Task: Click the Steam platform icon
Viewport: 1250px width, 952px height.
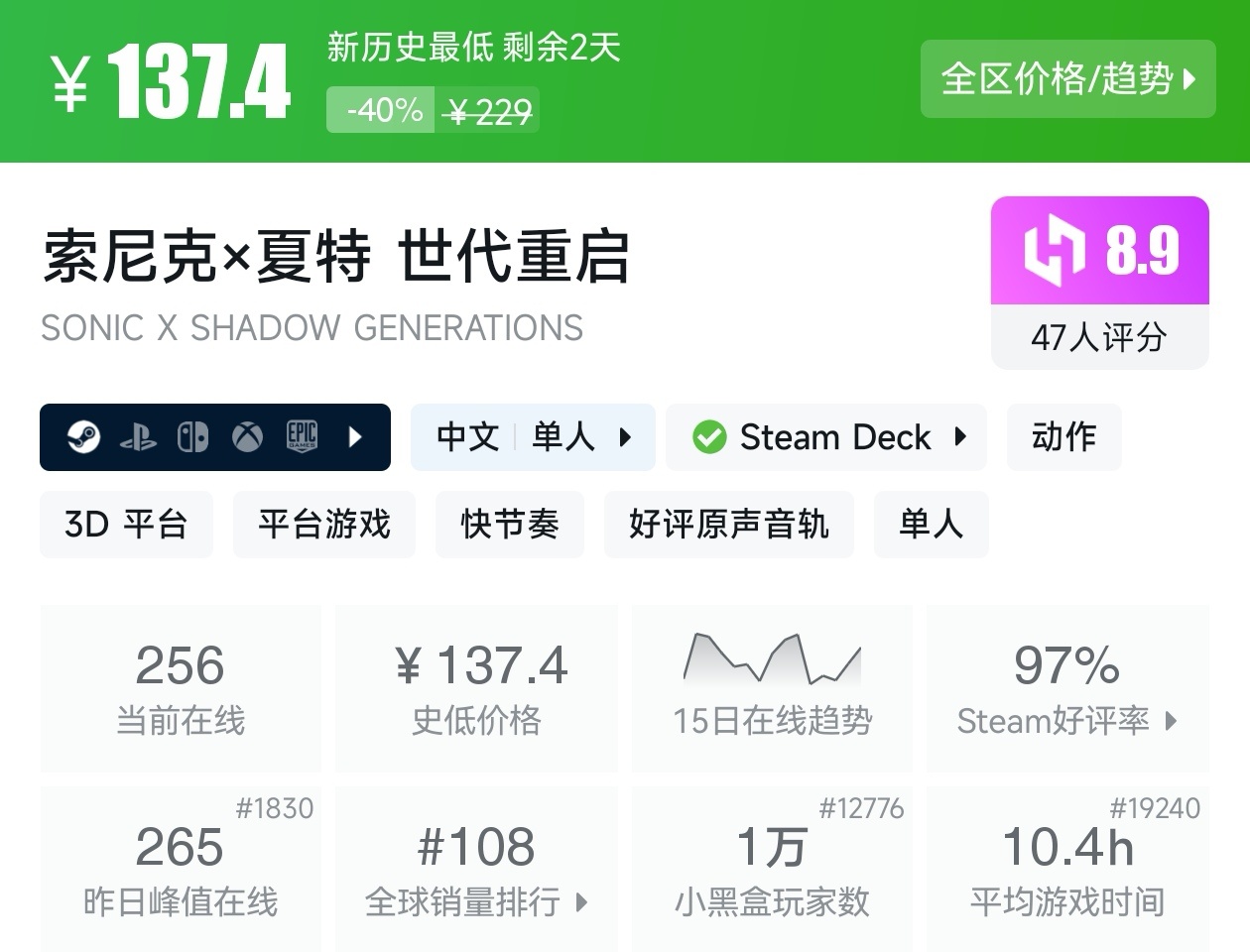Action: coord(83,436)
